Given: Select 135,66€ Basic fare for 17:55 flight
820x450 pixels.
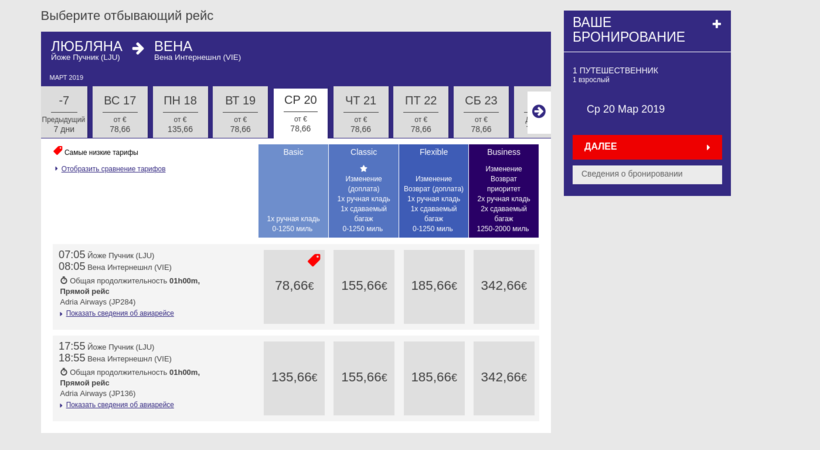Looking at the screenshot, I should (294, 377).
